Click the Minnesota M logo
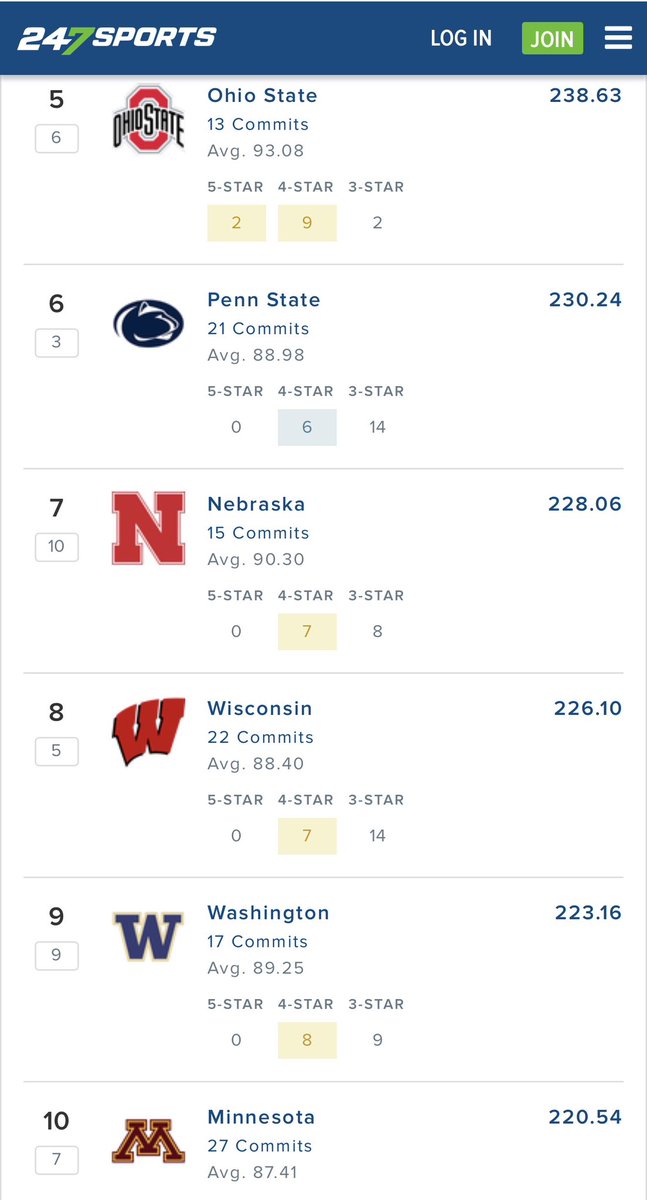Viewport: 647px width, 1200px height. 148,1141
